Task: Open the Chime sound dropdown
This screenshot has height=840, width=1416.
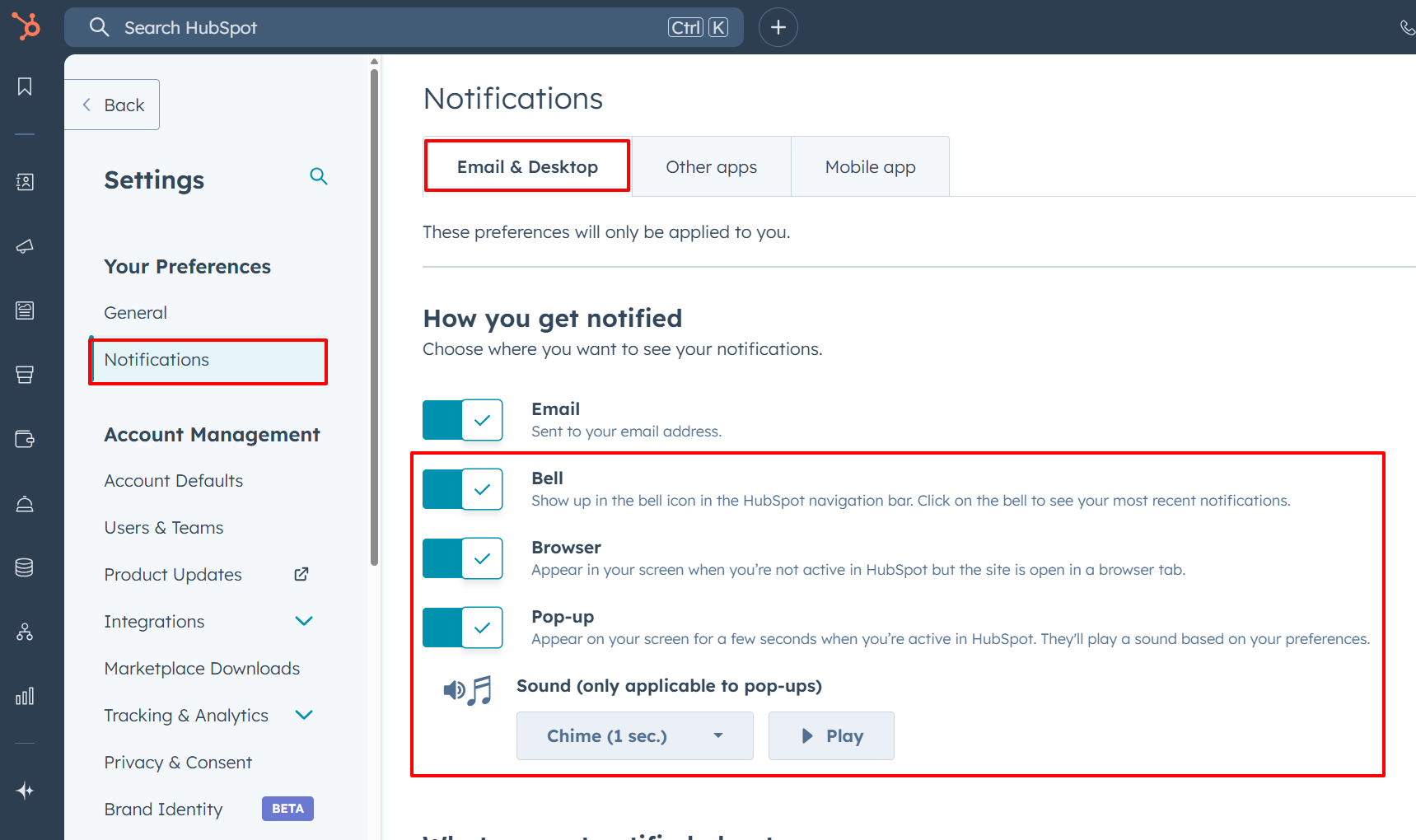Action: pos(634,735)
